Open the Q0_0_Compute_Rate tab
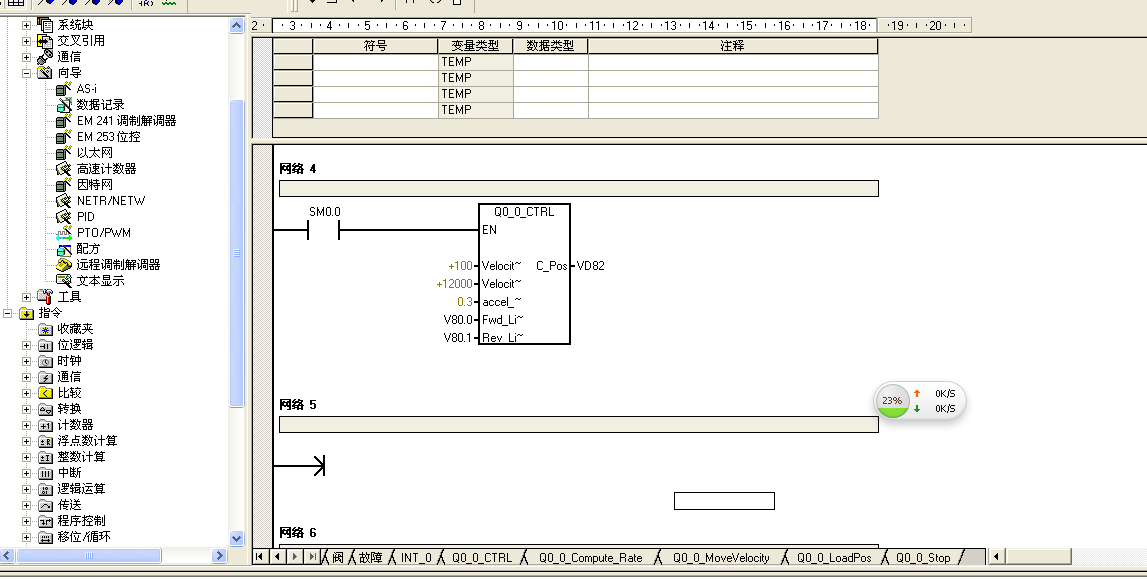Screen dimensions: 1147x579 590,558
